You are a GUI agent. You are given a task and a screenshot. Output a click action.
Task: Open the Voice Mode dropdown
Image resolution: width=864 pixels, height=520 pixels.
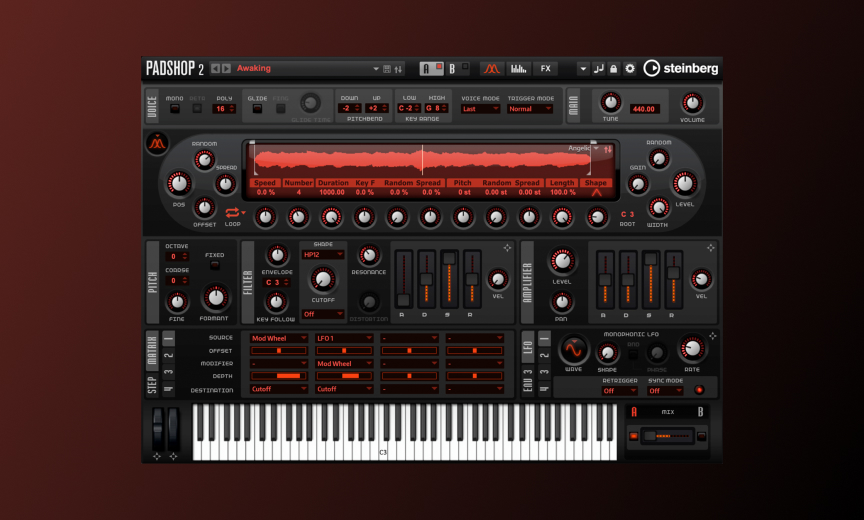[480, 108]
